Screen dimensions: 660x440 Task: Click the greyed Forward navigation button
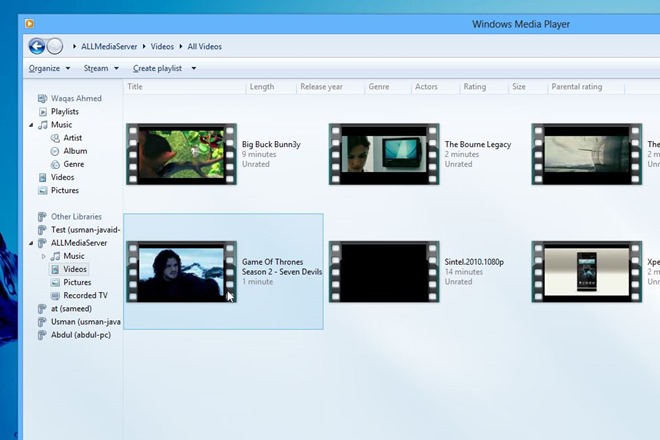tap(55, 46)
